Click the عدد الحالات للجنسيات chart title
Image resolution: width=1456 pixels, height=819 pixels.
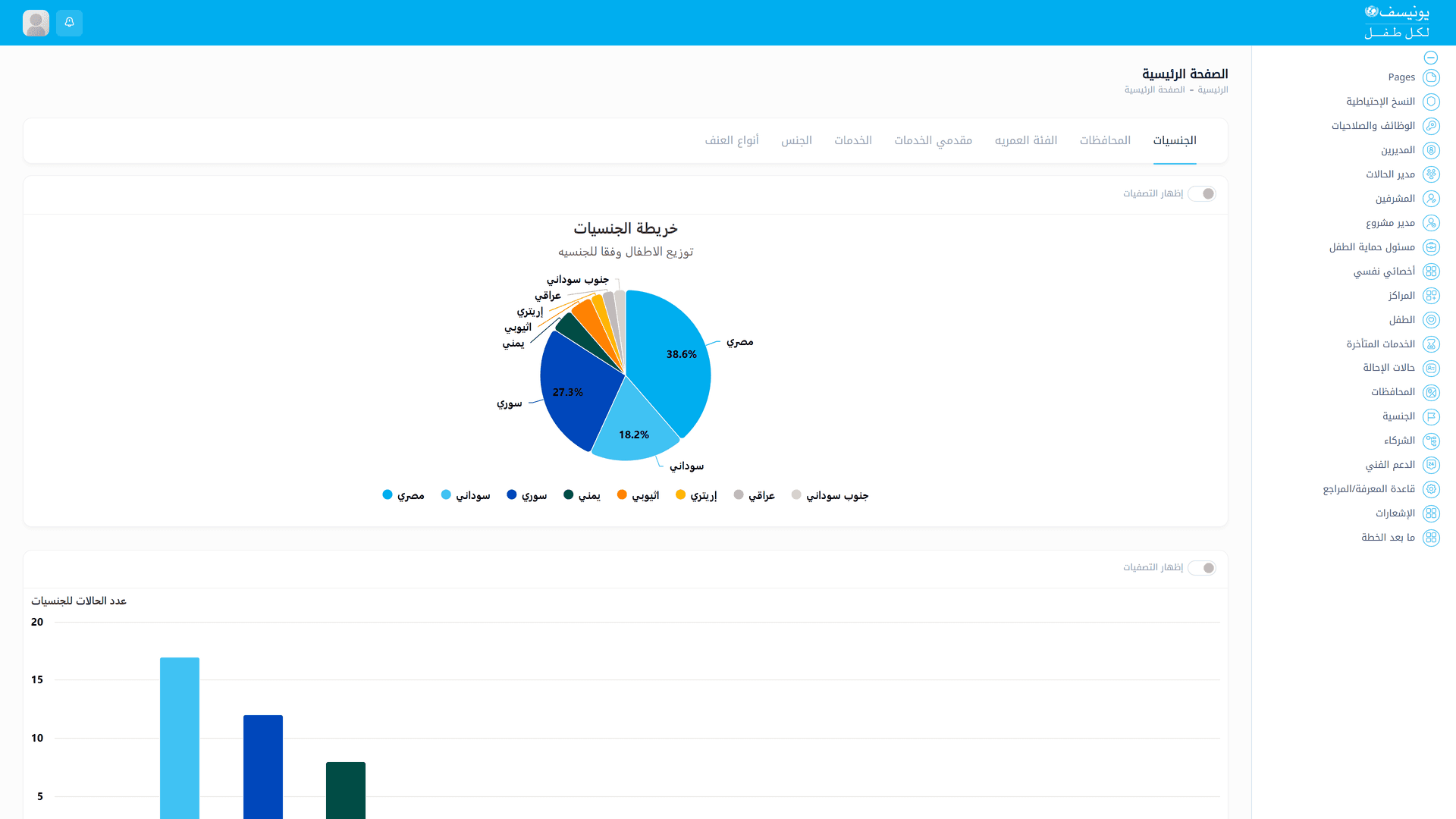tap(79, 601)
